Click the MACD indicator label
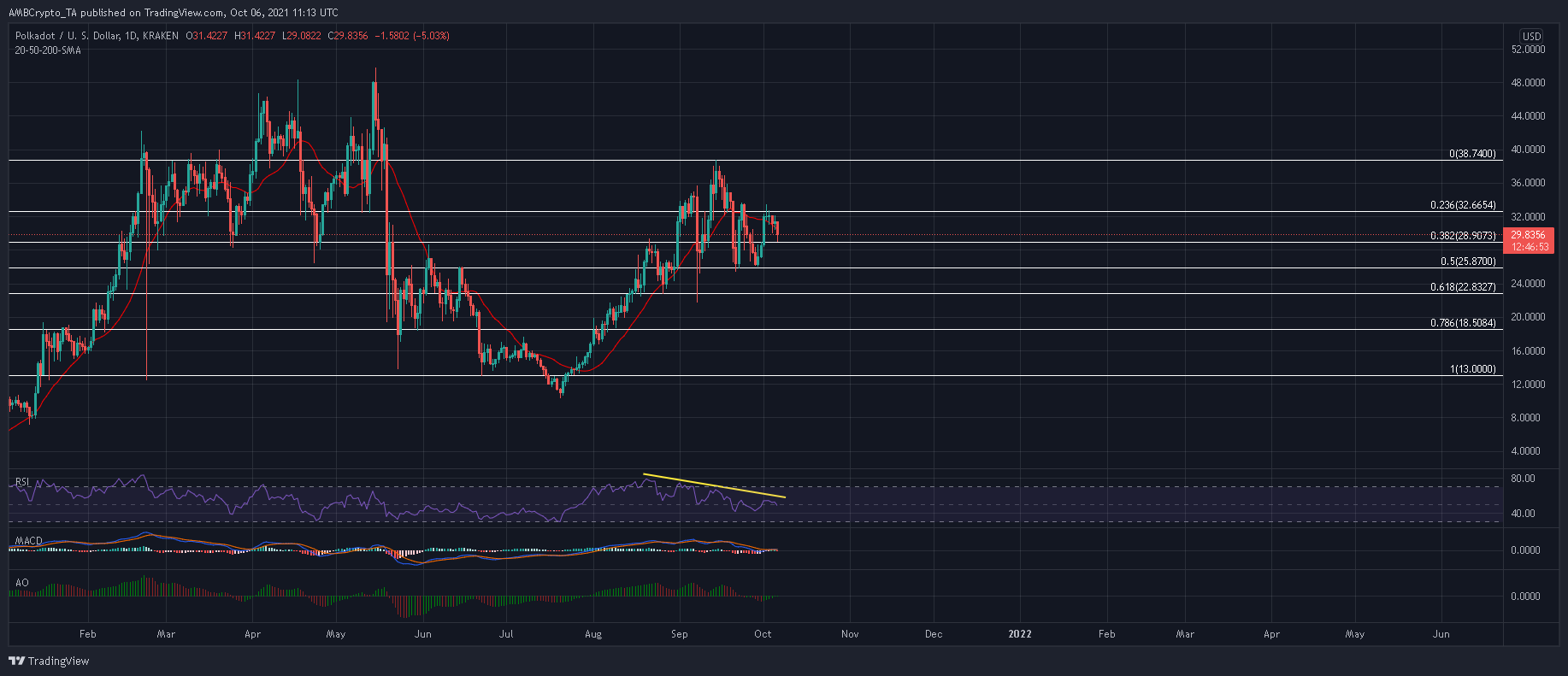1568x676 pixels. coord(28,541)
